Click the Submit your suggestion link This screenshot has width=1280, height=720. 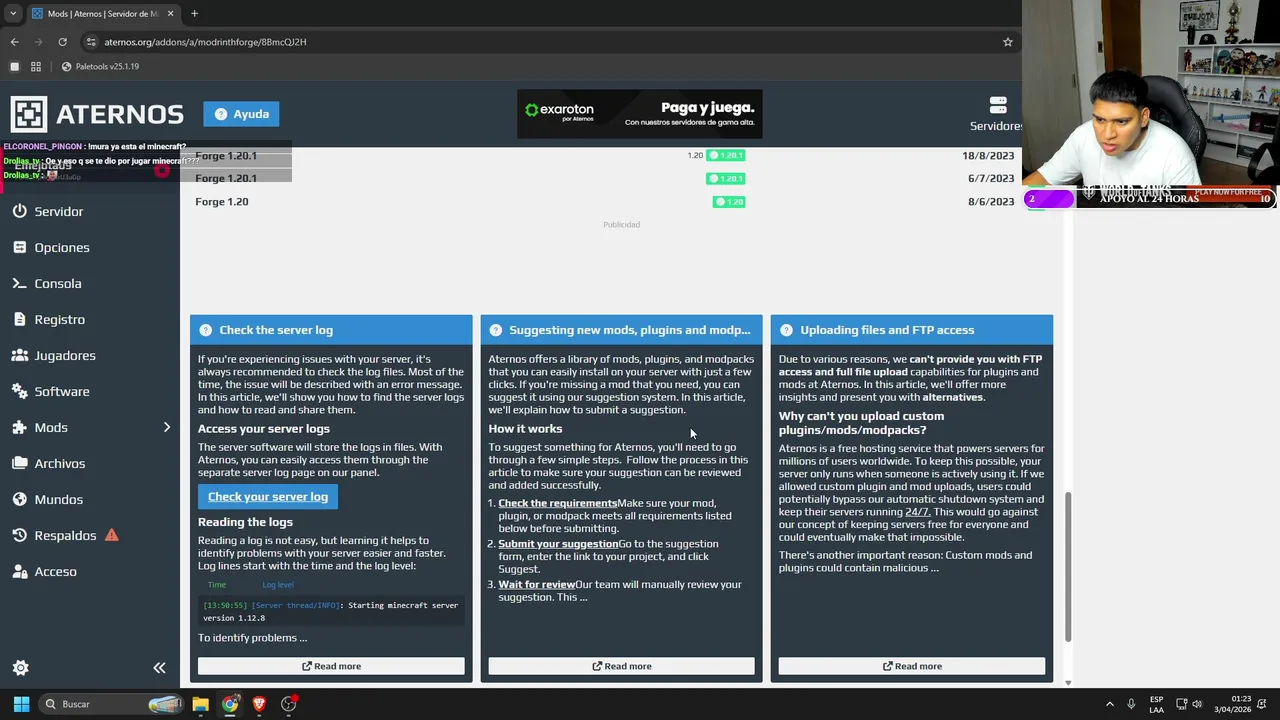[558, 544]
